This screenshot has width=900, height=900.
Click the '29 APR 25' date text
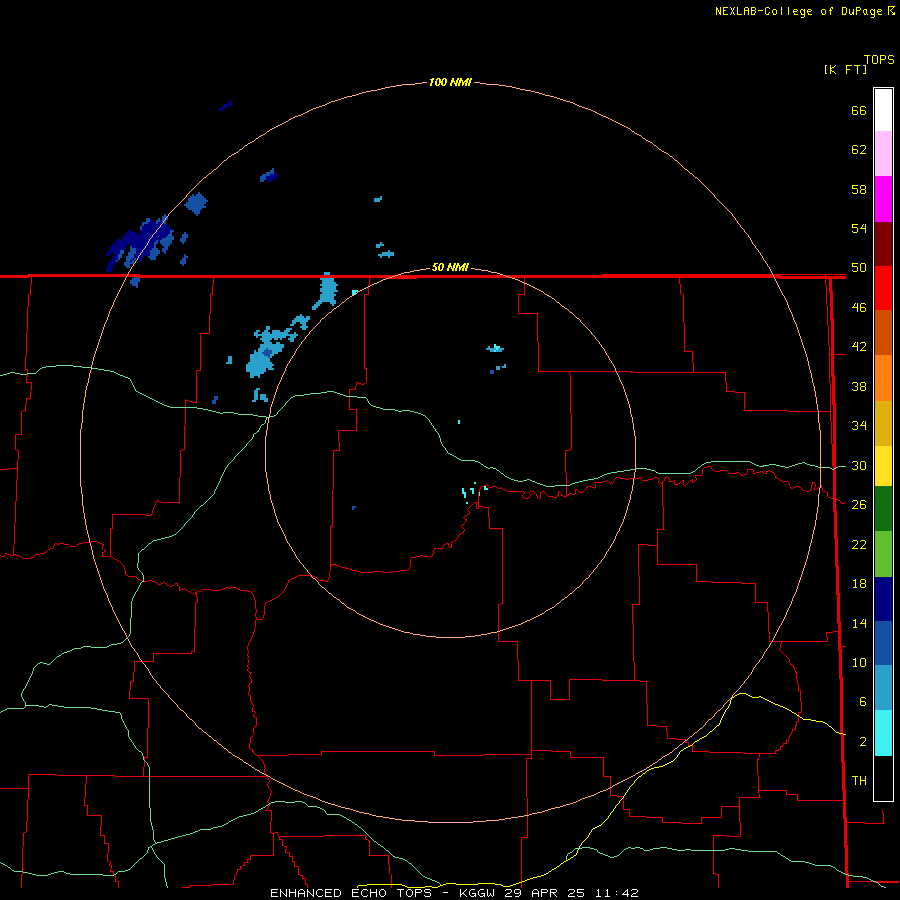544,893
